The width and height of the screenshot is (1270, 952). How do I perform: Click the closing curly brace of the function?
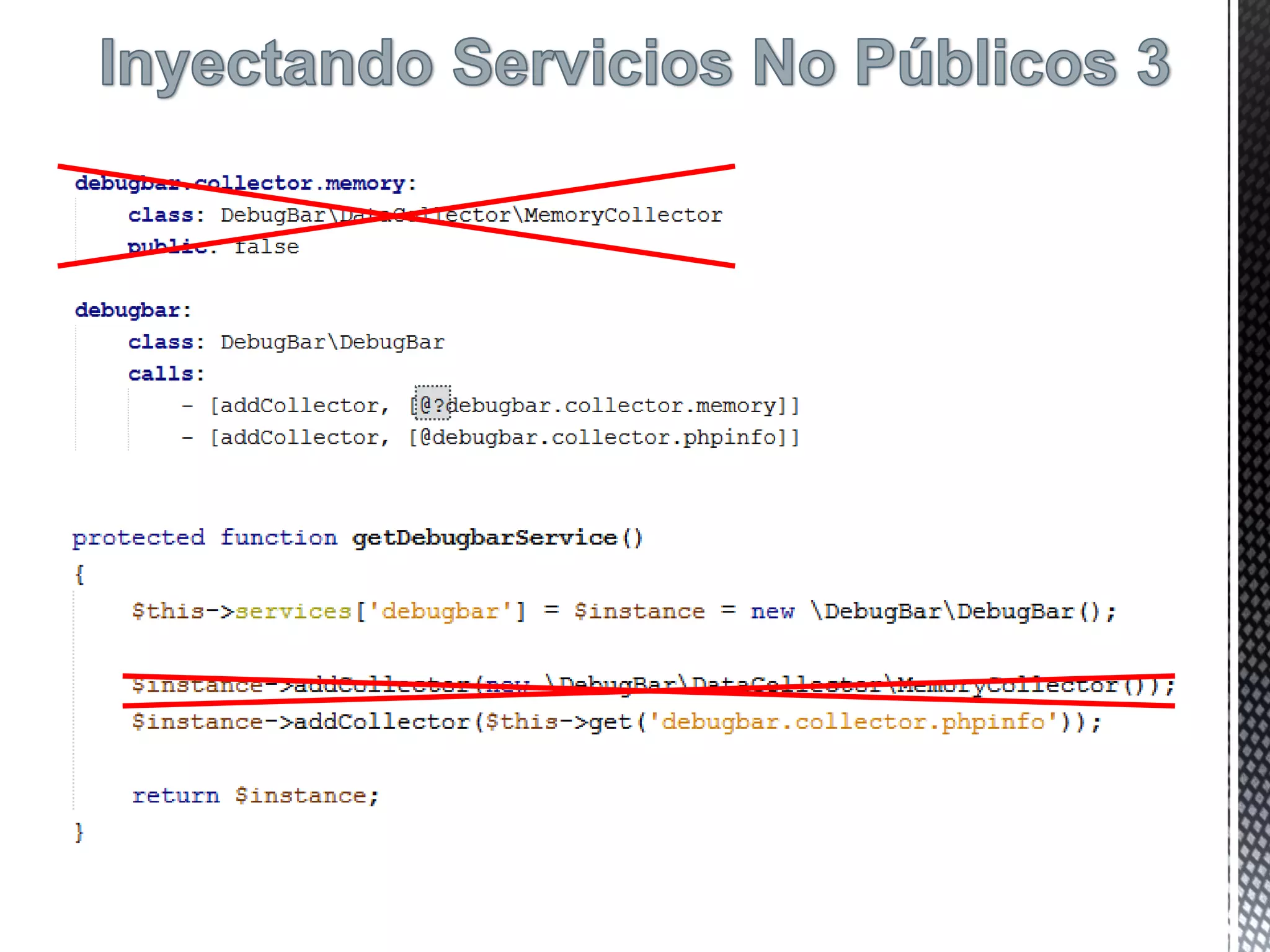(x=79, y=832)
